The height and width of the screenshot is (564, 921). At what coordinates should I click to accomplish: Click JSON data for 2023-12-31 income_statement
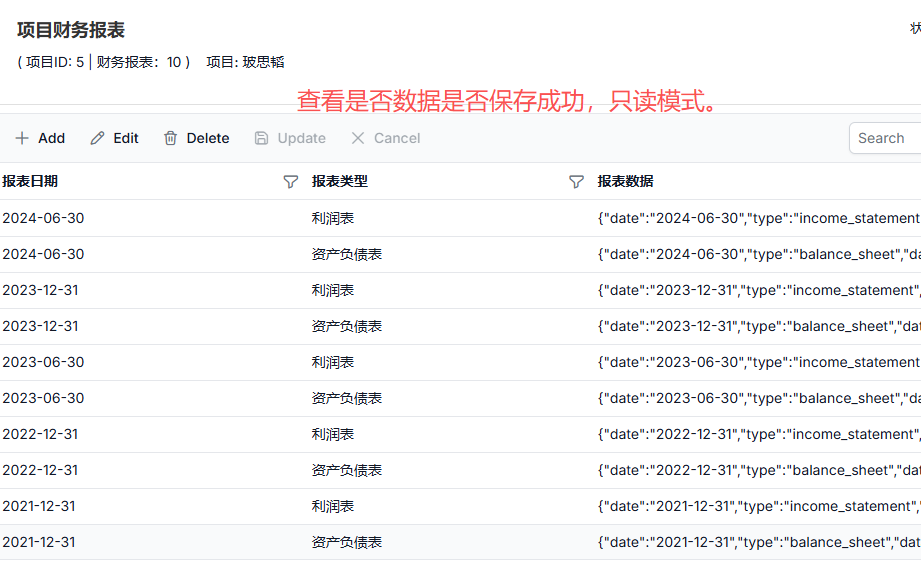(759, 290)
